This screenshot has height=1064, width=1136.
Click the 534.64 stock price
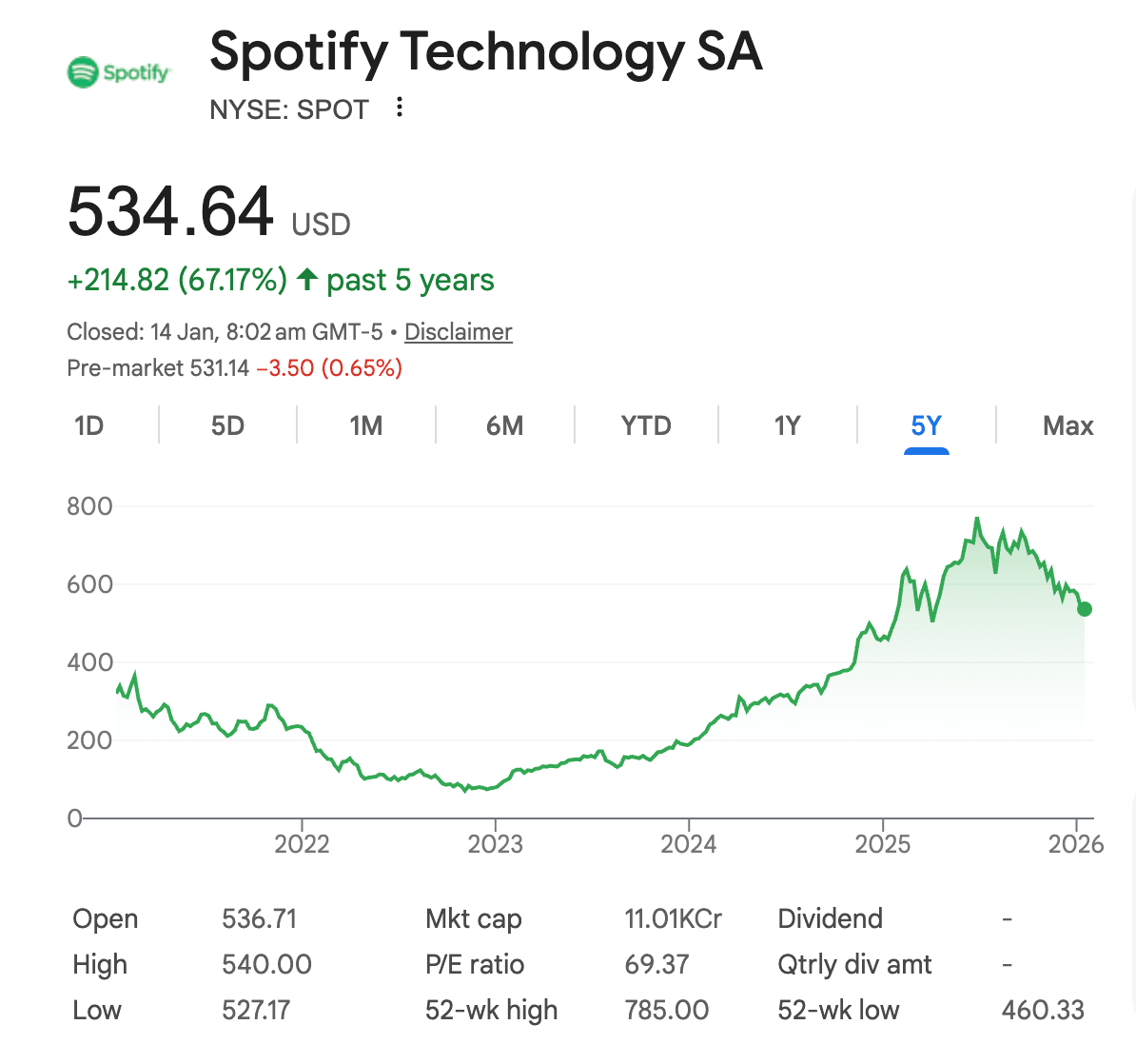170,211
